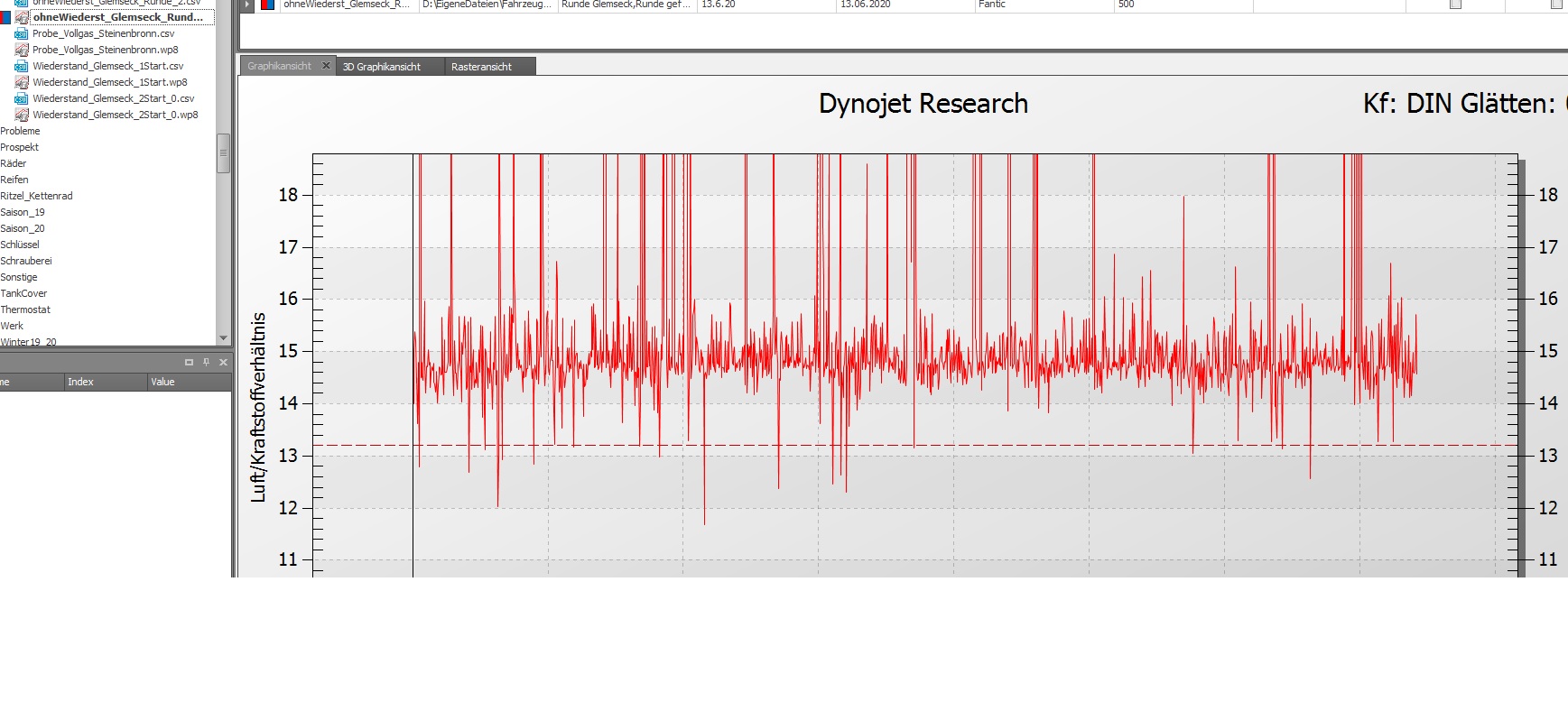Click the red-blue color swatch in run row
The width and height of the screenshot is (1568, 702).
point(267,5)
